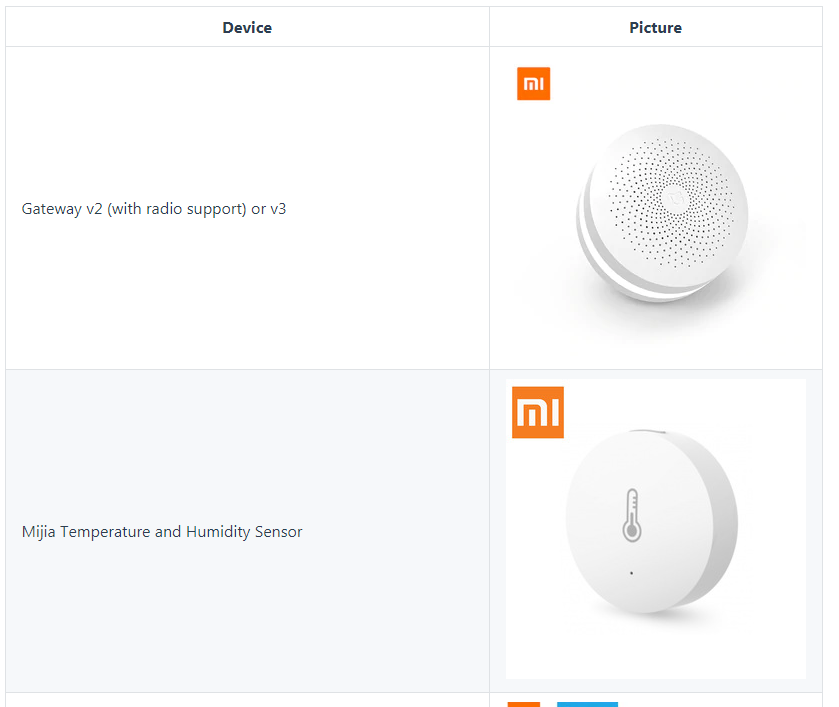Image resolution: width=839 pixels, height=707 pixels.
Task: Click the Gateway v2 or v3 device text
Action: 154,209
